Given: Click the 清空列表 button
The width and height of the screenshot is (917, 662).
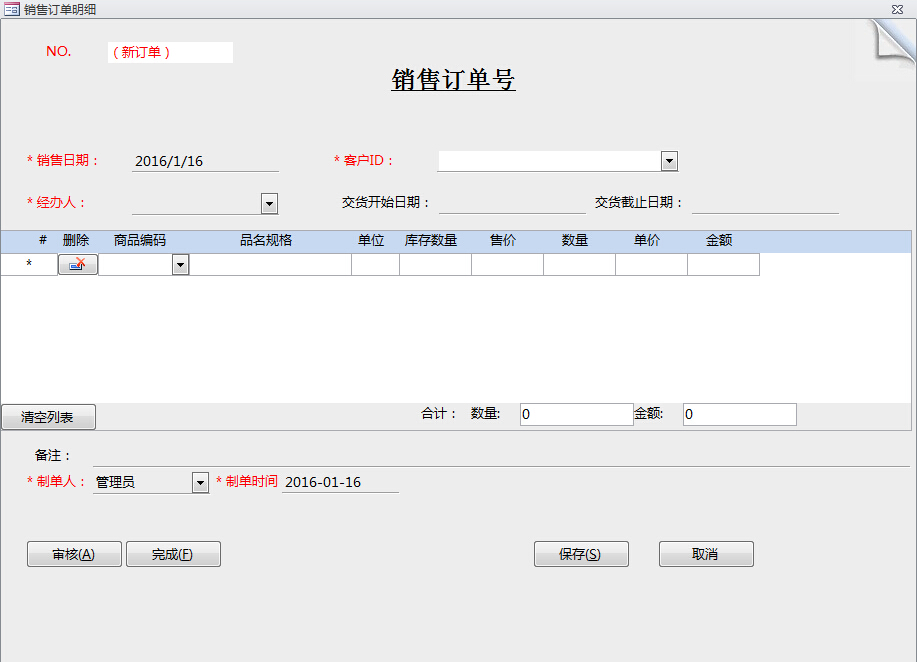Looking at the screenshot, I should coord(49,417).
